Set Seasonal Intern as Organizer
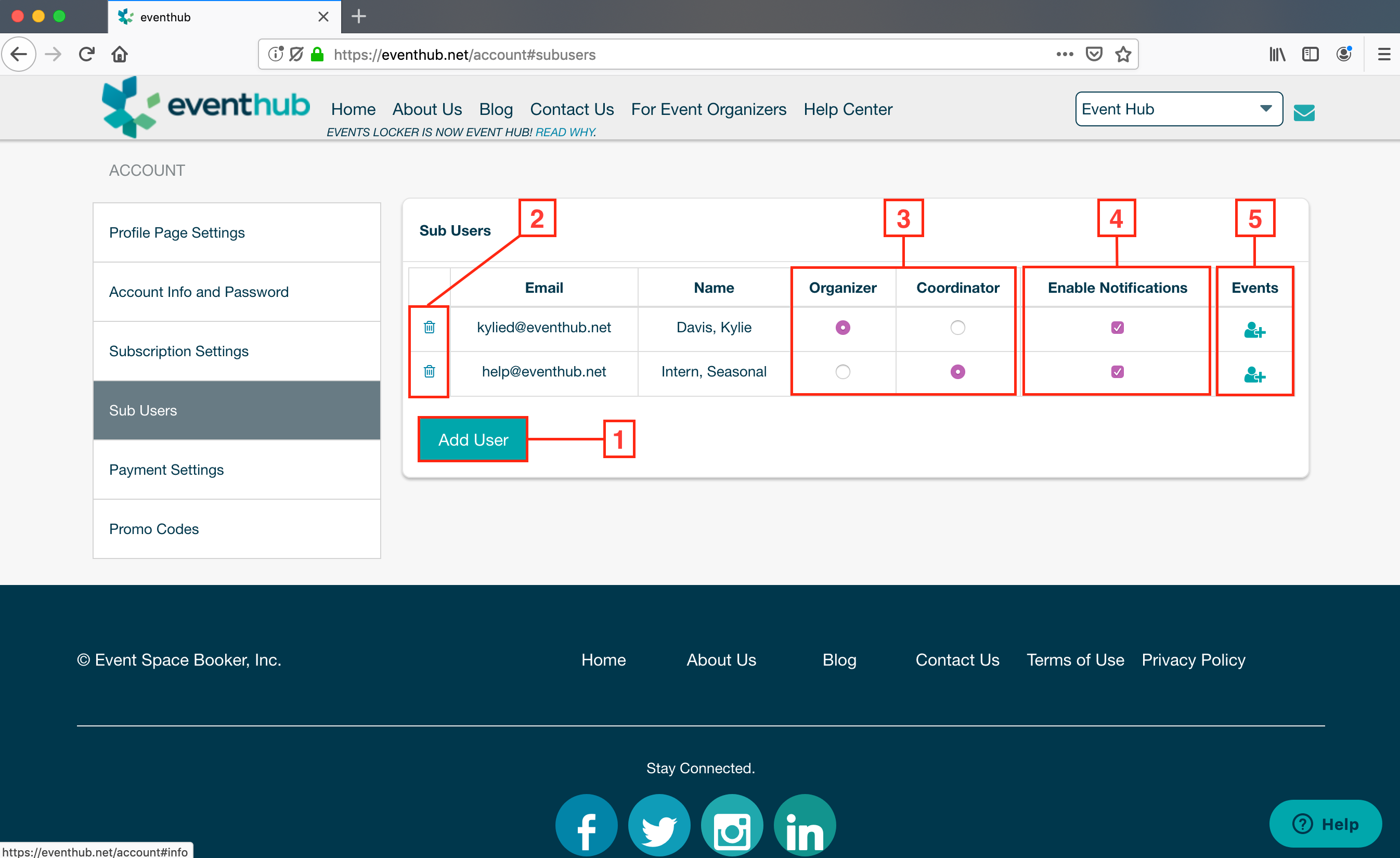 click(x=842, y=372)
